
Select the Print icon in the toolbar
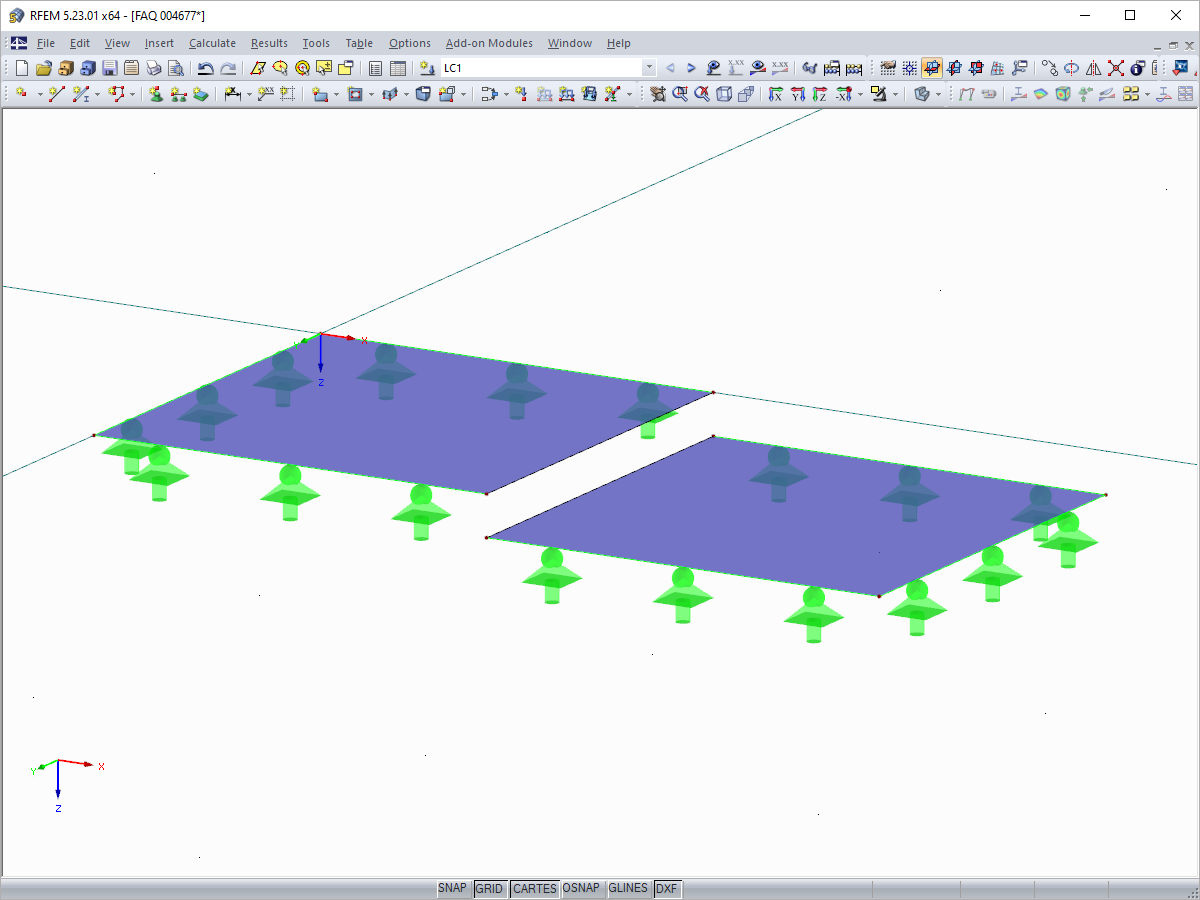(153, 68)
